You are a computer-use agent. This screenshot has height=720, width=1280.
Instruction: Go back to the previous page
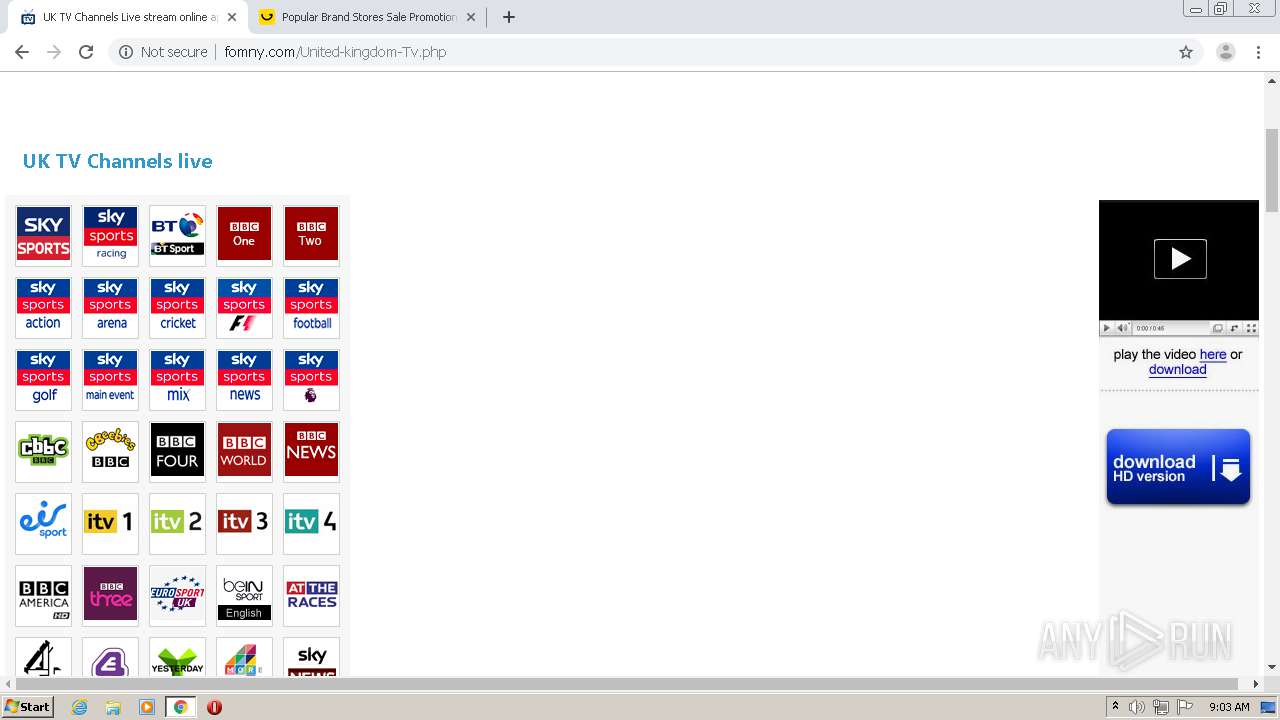22,52
